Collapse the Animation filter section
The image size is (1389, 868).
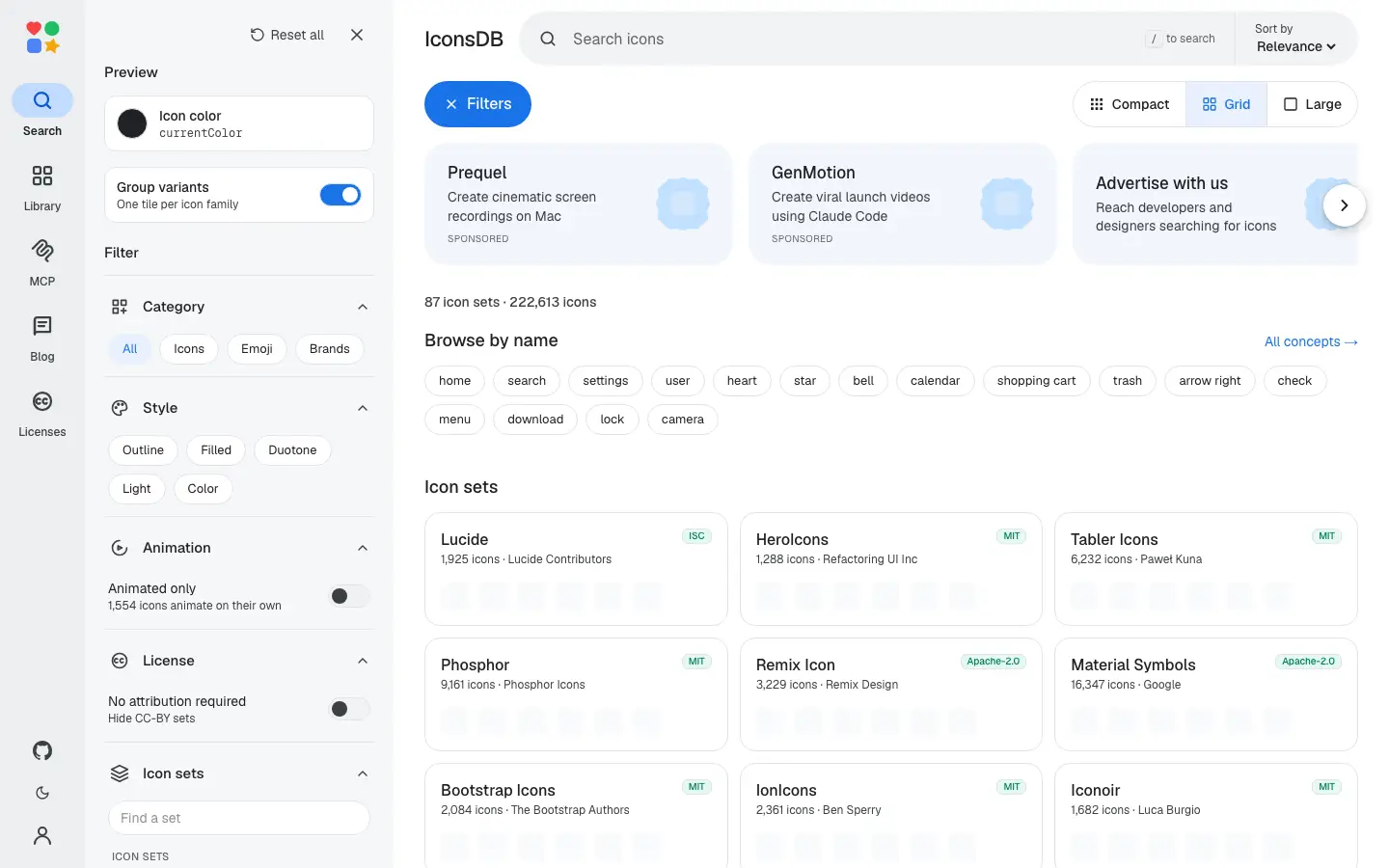click(363, 548)
